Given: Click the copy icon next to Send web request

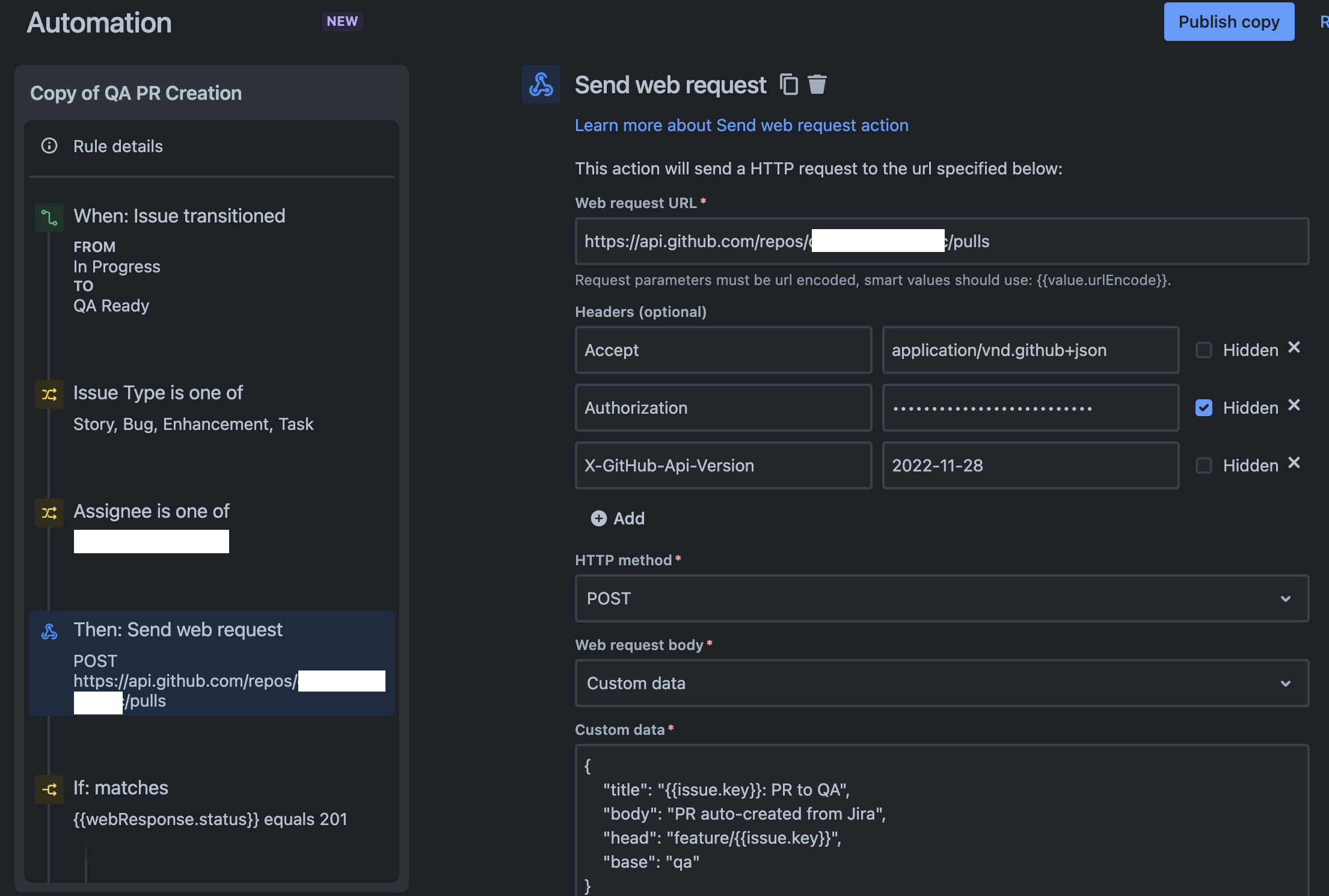Looking at the screenshot, I should point(788,83).
